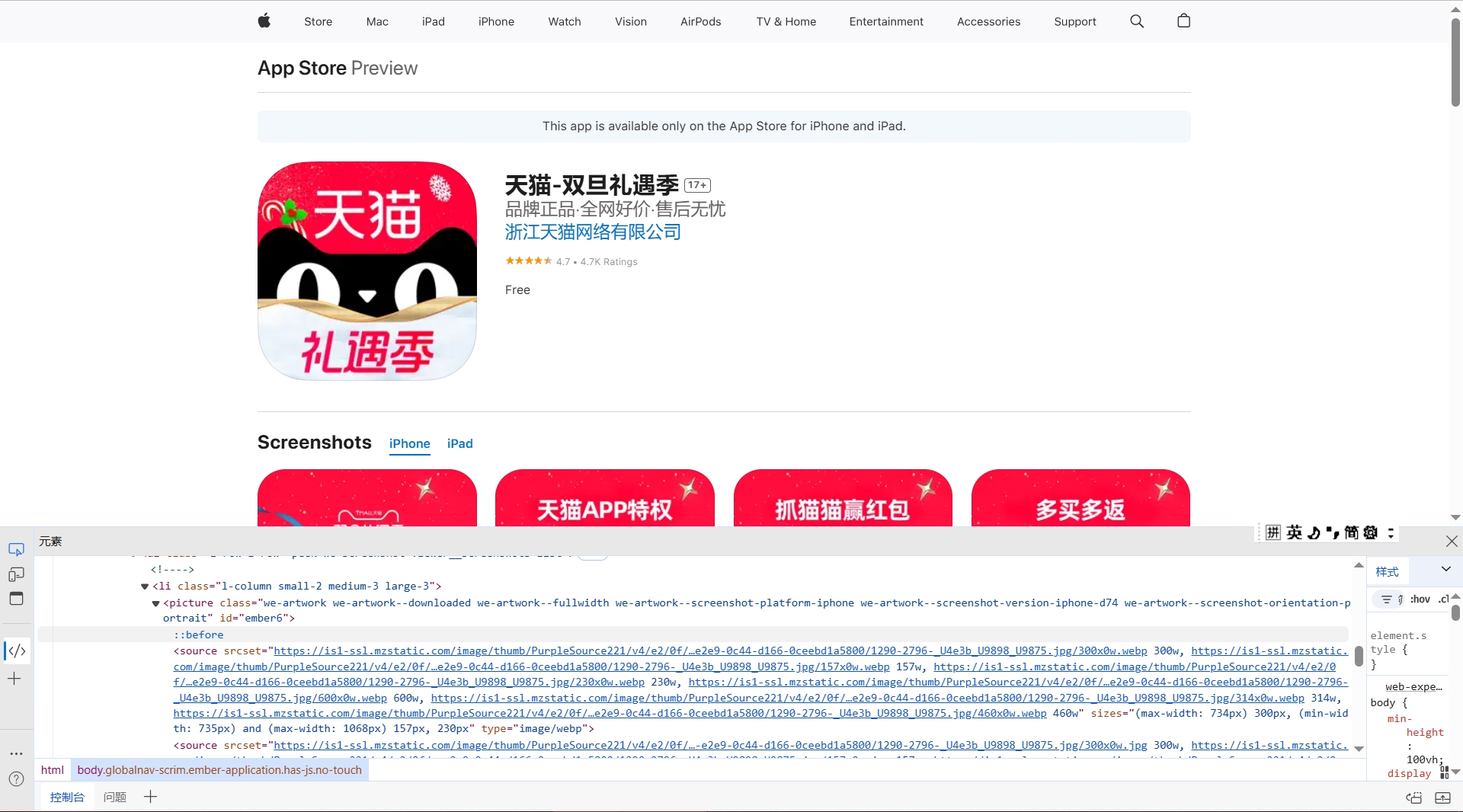Switch to iPad screenshots tab
Image resolution: width=1463 pixels, height=812 pixels.
(x=460, y=443)
